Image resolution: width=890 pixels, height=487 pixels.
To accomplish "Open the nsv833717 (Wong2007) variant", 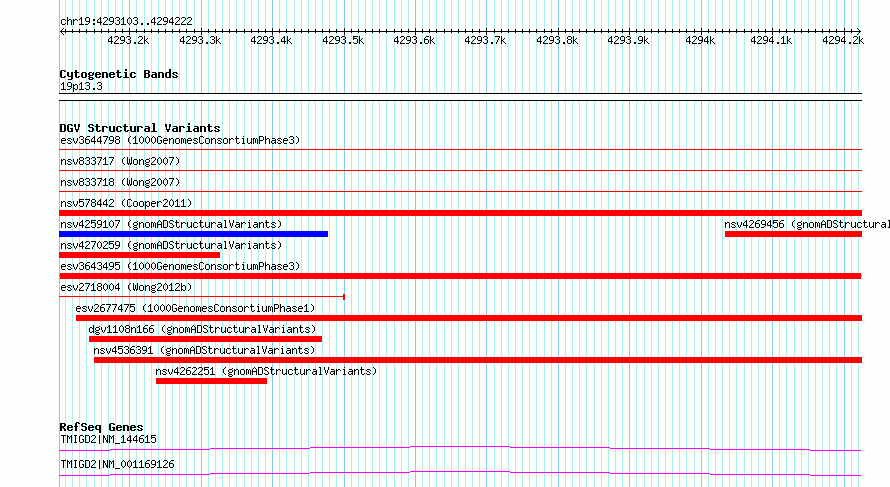I will coord(120,161).
